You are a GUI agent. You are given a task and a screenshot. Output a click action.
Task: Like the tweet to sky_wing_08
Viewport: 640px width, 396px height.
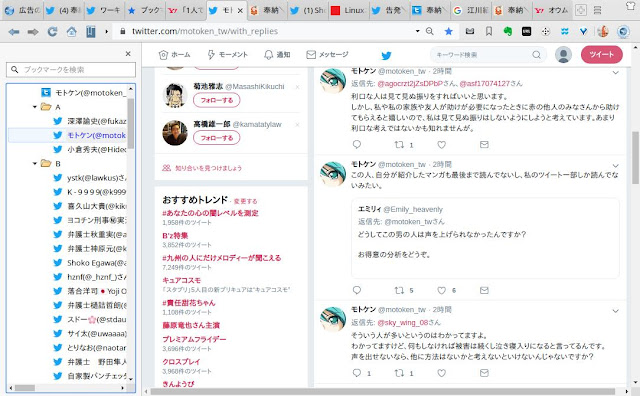click(x=442, y=373)
